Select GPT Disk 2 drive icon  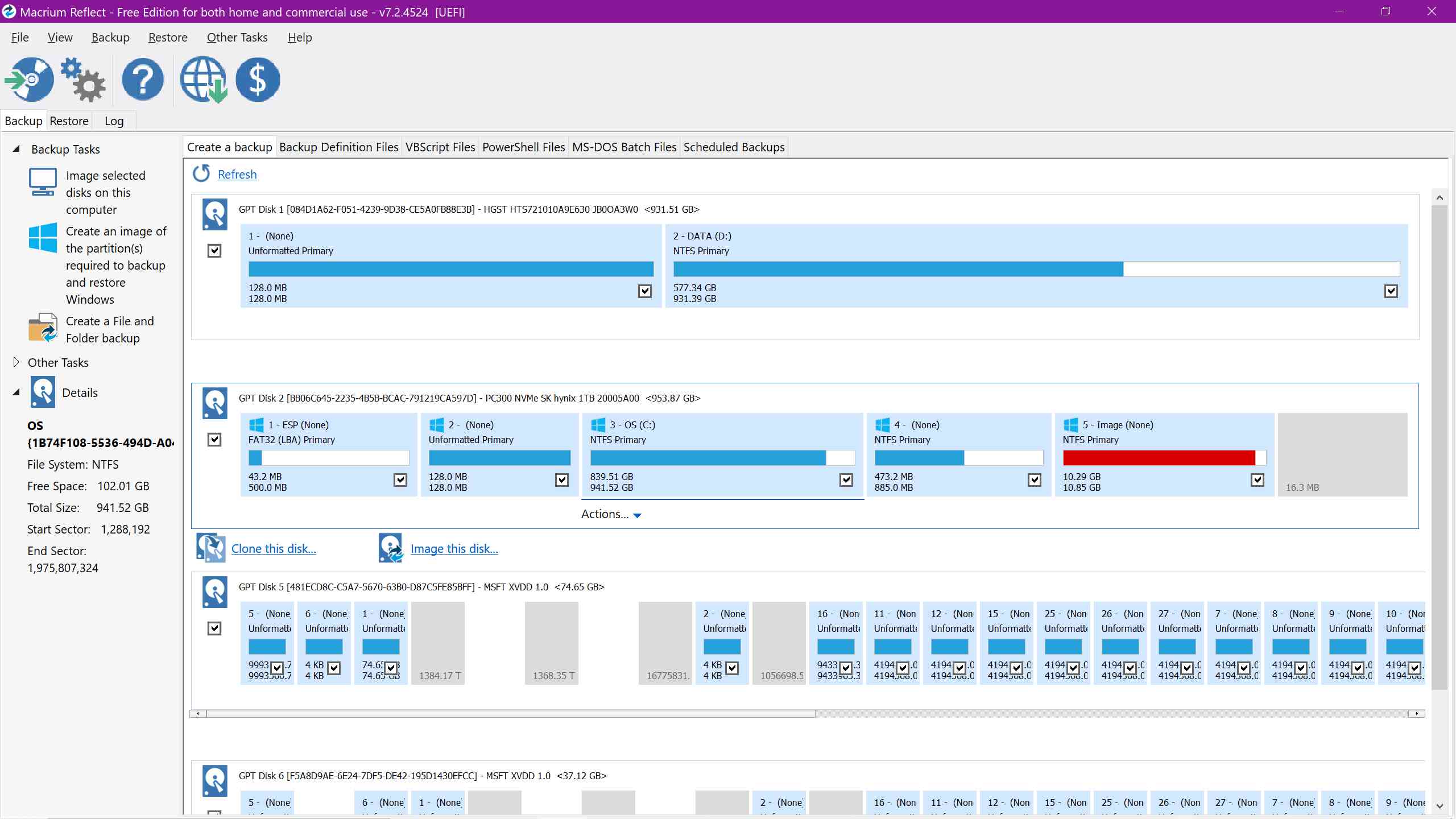(x=215, y=403)
